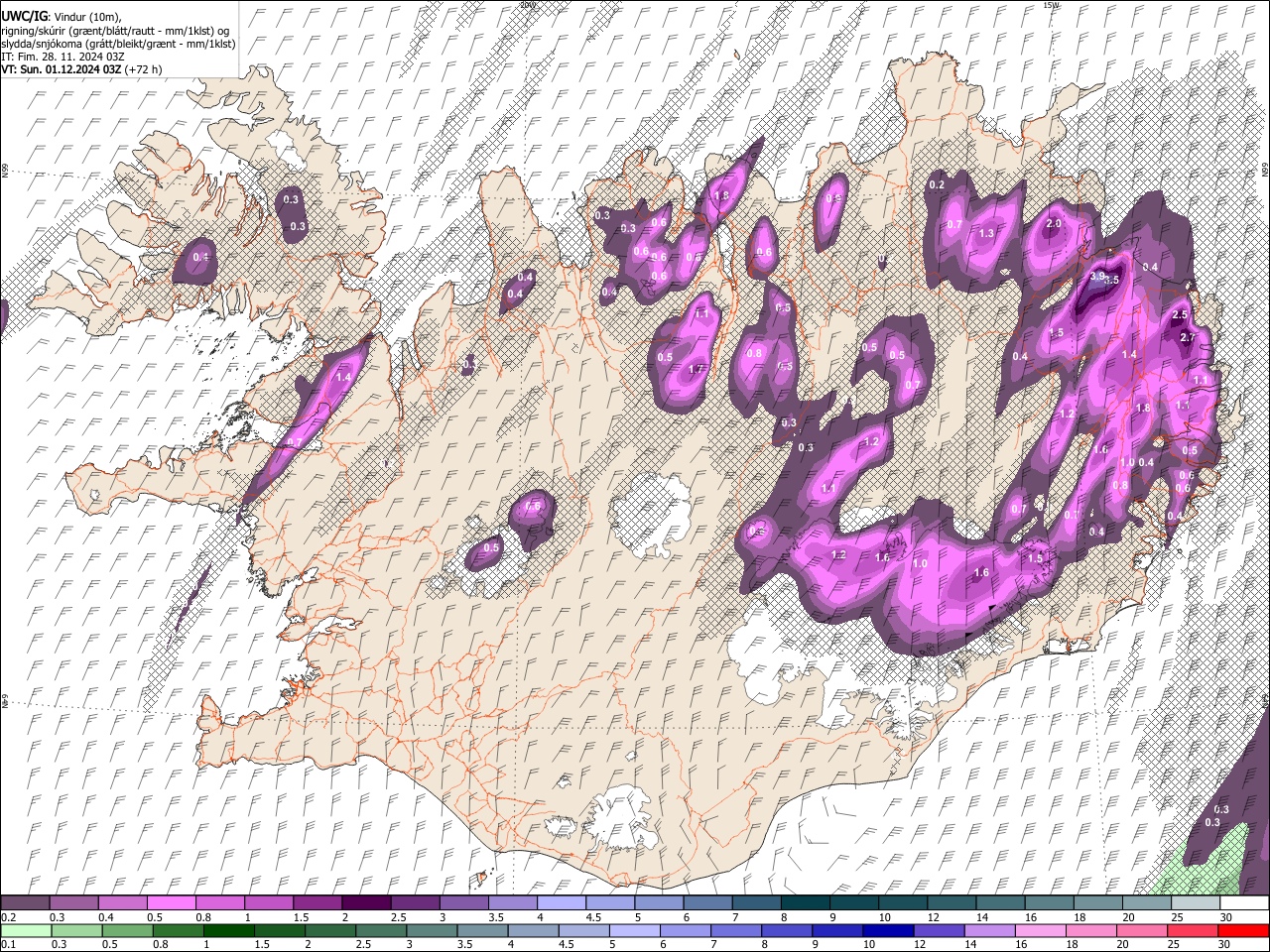The image size is (1270, 952).
Task: Click the 'slydda/snjókoma' legend description line
Action: 118,44
